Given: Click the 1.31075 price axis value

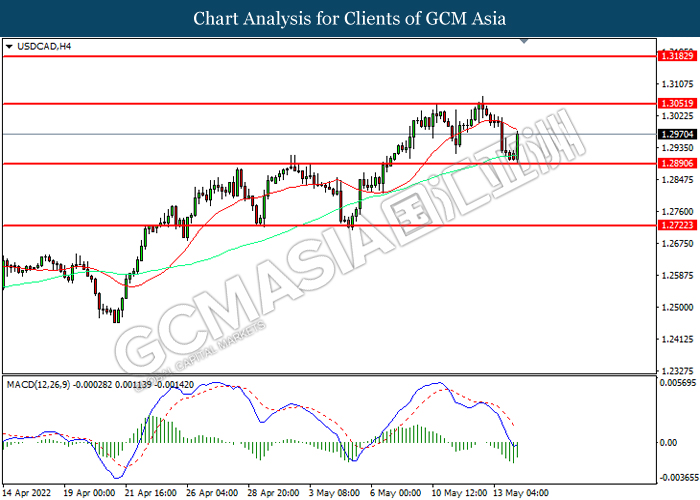Looking at the screenshot, I should pos(677,83).
